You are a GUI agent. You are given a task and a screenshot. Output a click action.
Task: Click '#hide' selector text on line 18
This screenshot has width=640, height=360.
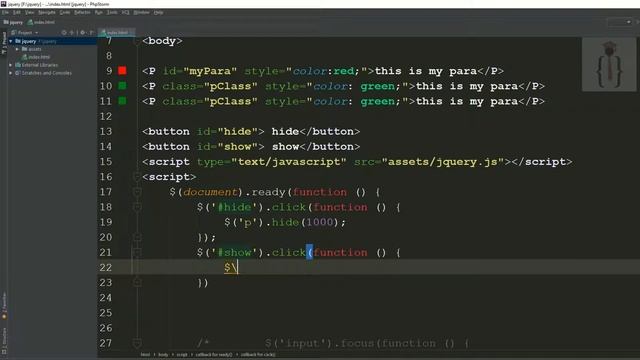coord(234,207)
